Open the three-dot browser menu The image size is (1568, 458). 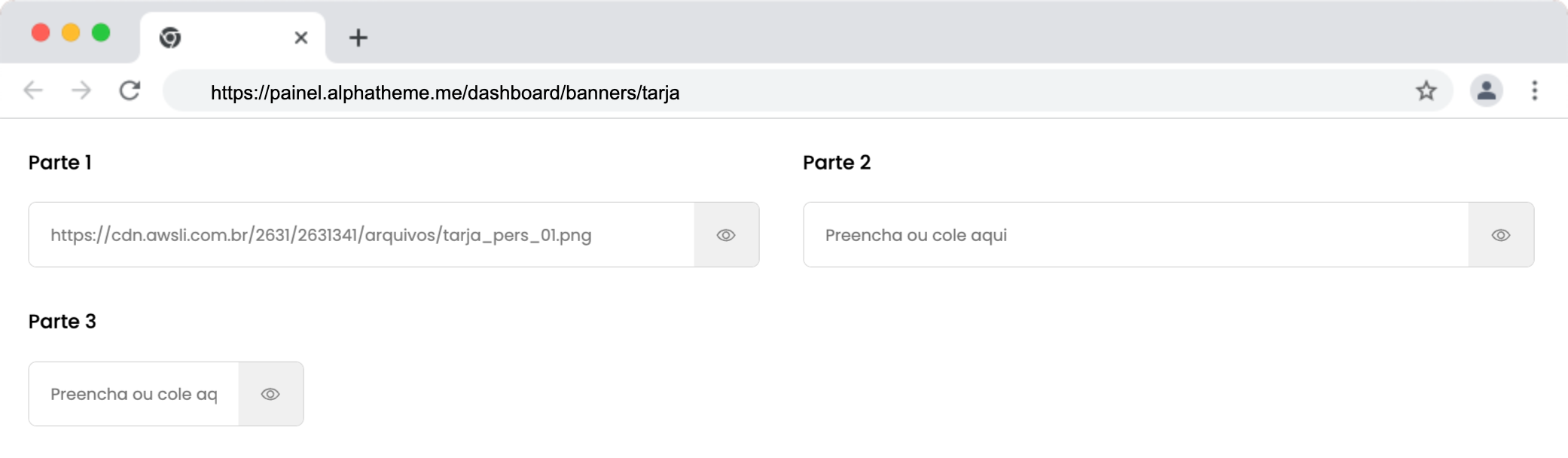(x=1534, y=91)
